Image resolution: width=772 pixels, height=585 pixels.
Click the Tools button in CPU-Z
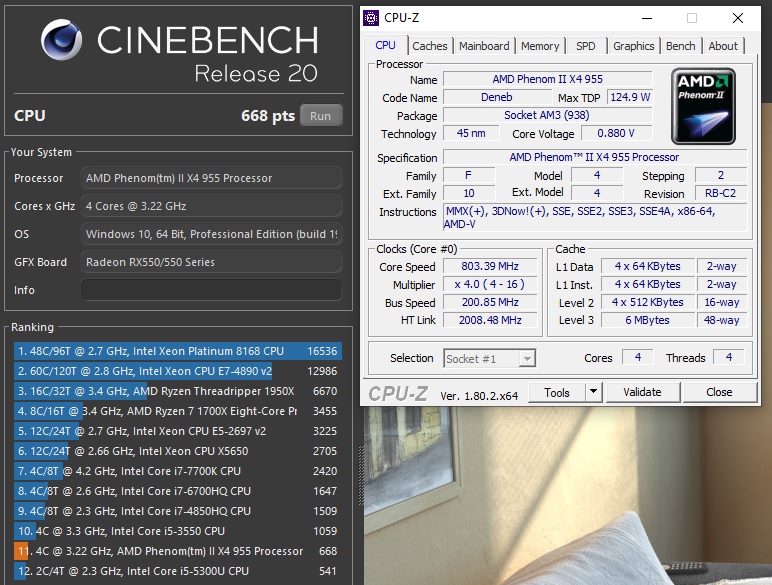pos(556,392)
